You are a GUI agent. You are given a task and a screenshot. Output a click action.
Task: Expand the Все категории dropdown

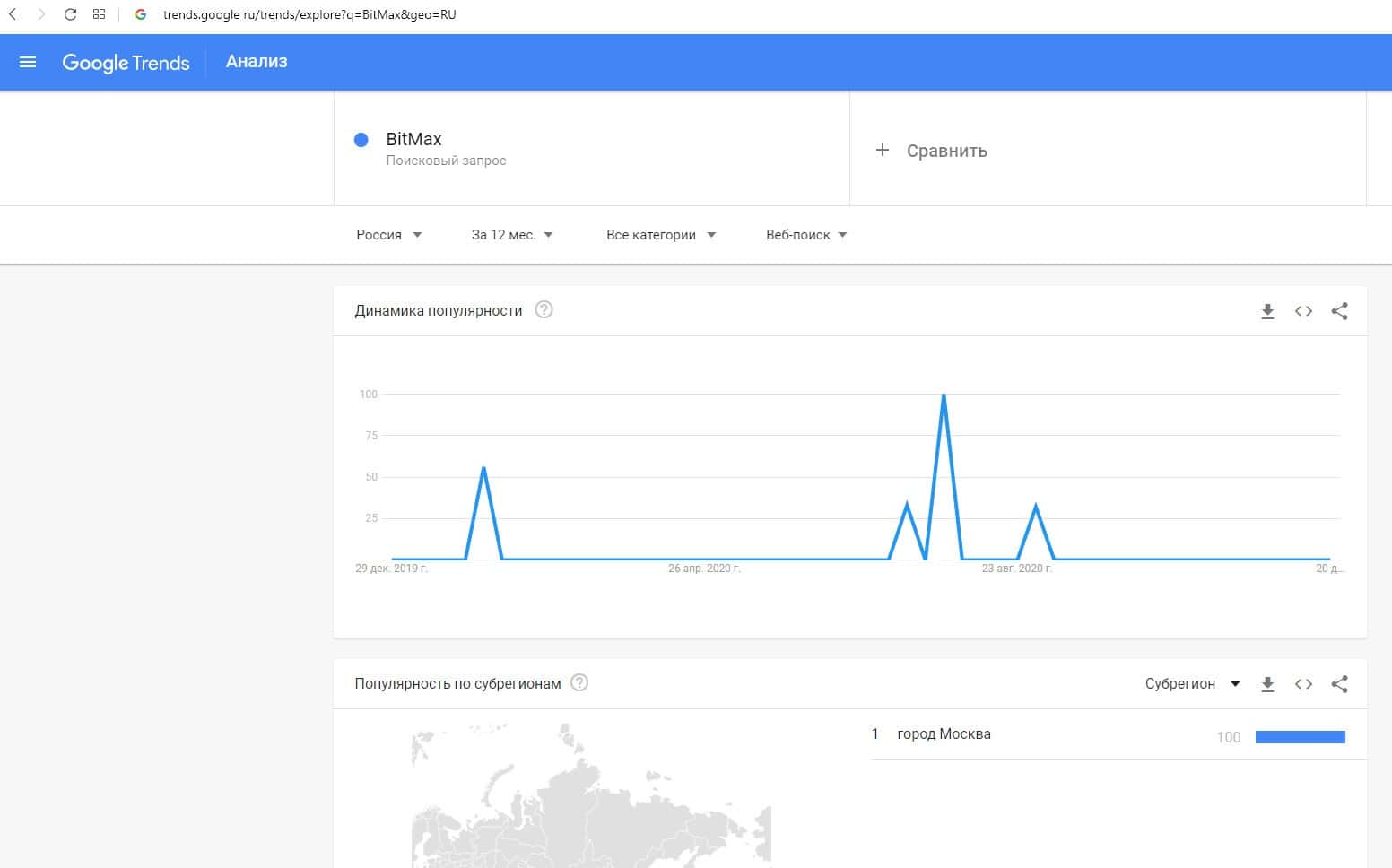click(661, 235)
